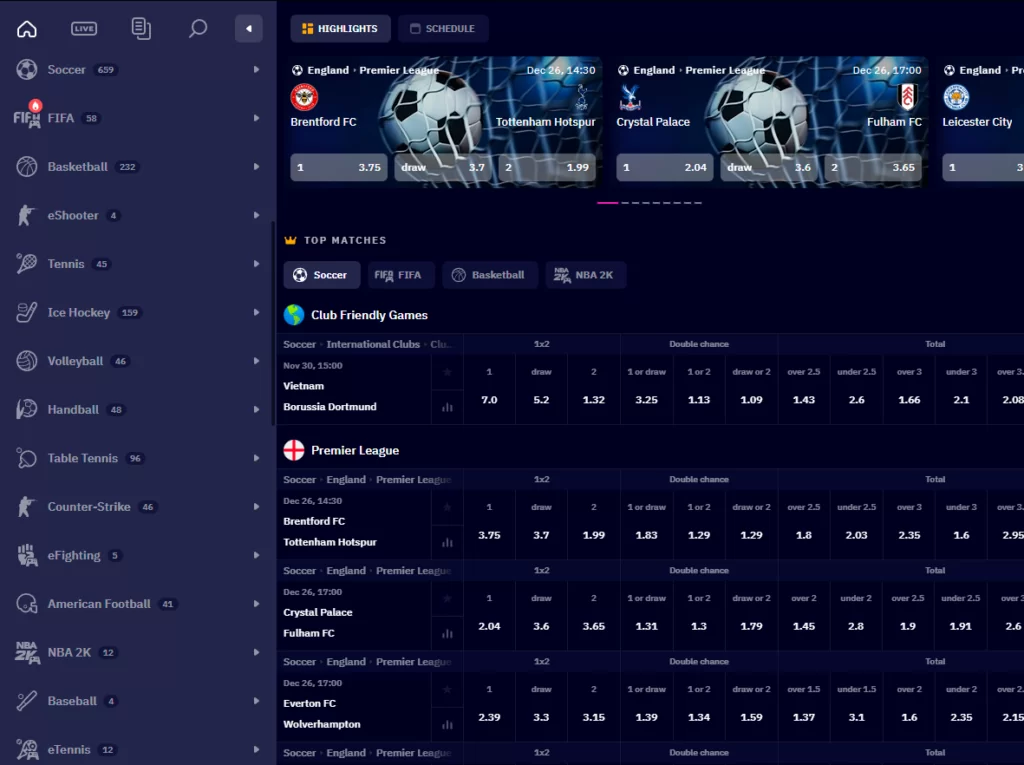Image resolution: width=1024 pixels, height=765 pixels.
Task: Click the American Football helmet icon
Action: coord(27,604)
